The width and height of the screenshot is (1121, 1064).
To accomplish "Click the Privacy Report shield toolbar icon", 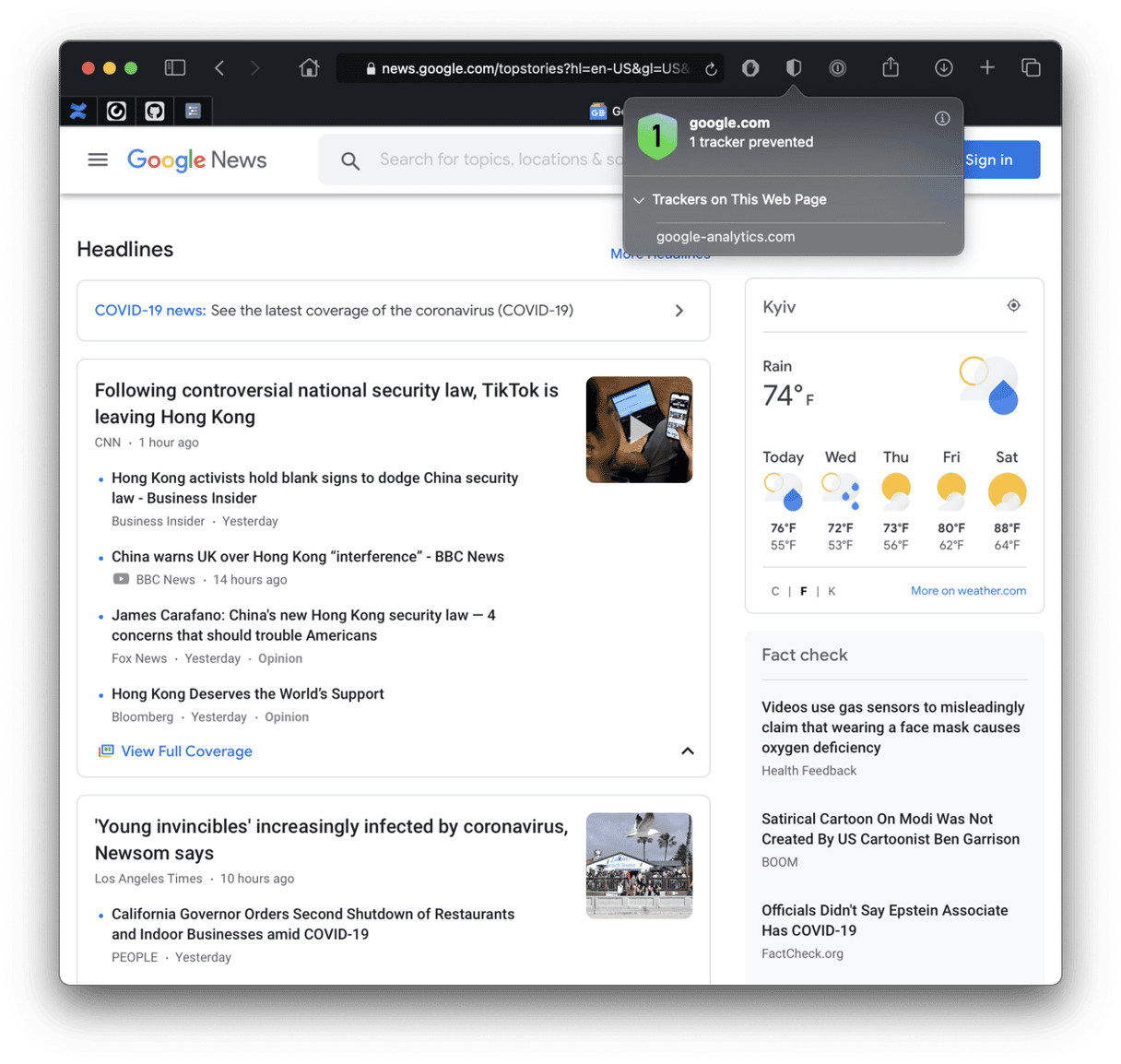I will 794,67.
